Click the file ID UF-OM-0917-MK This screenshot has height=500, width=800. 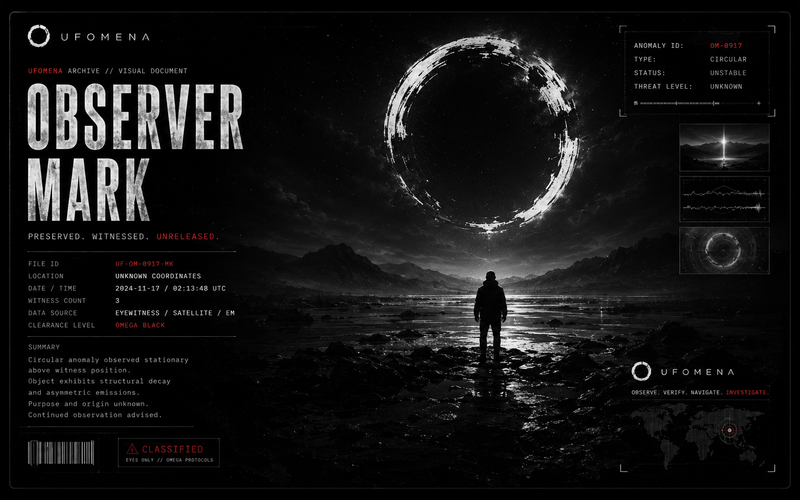point(144,264)
